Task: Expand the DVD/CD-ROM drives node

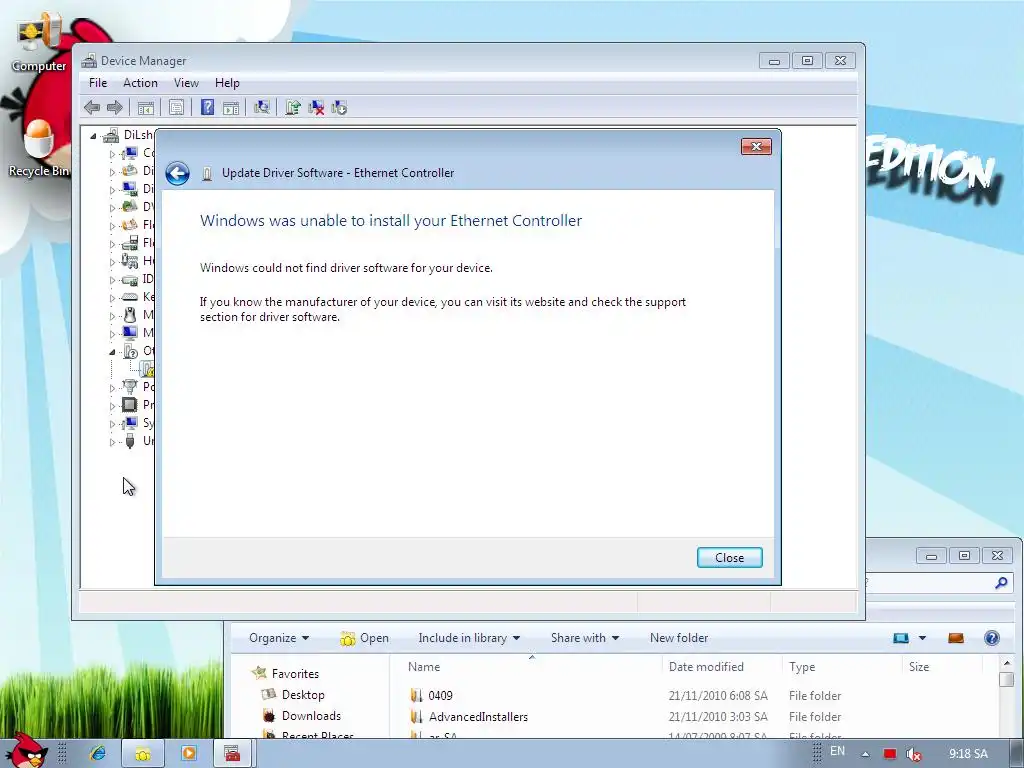Action: pos(112,208)
